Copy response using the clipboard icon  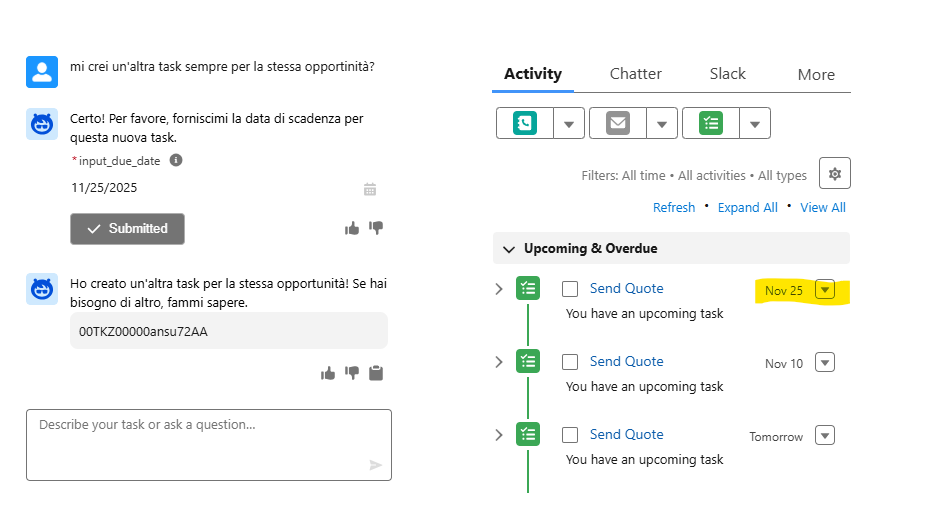376,373
